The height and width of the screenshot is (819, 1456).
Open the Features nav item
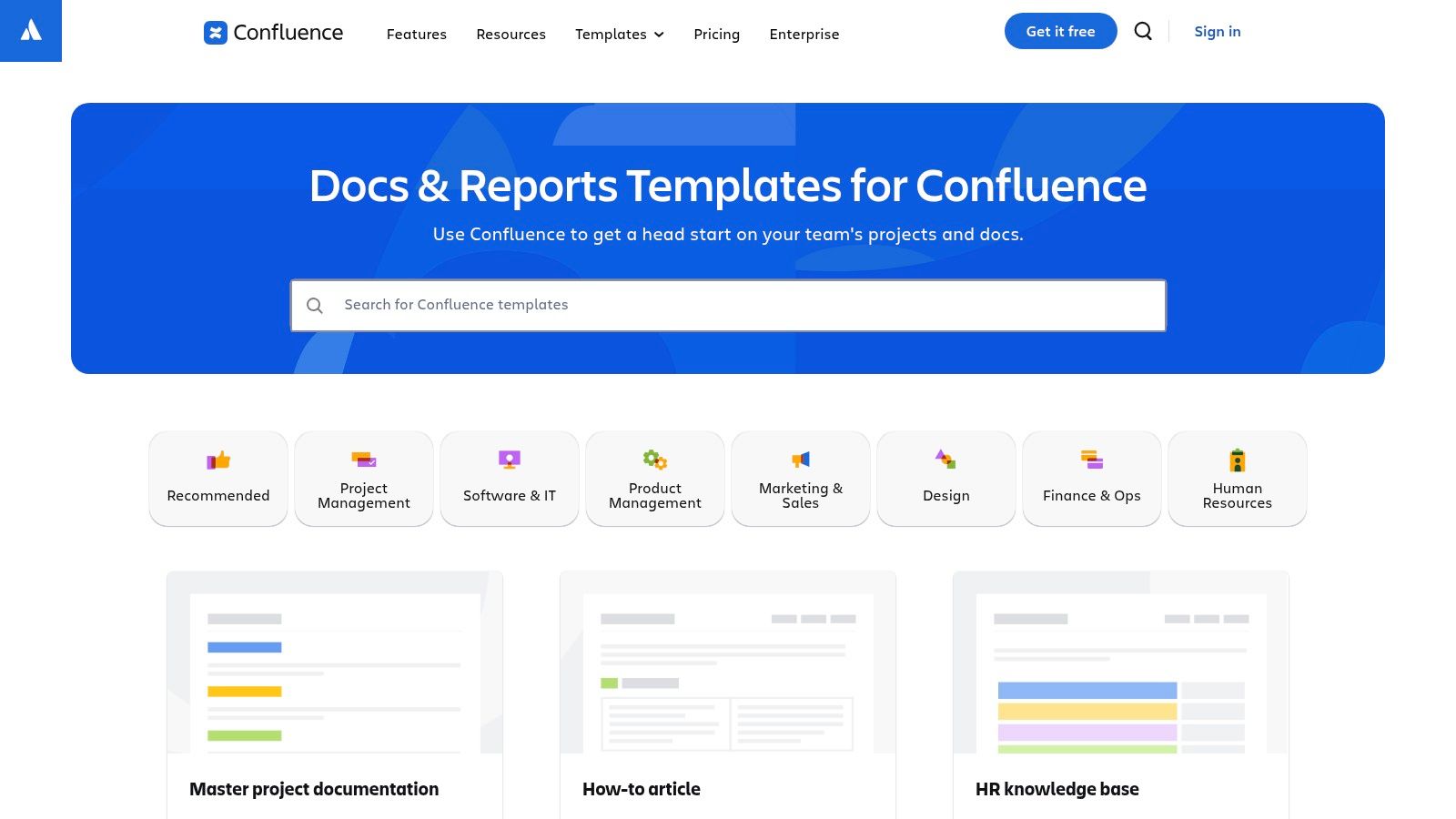pos(417,35)
